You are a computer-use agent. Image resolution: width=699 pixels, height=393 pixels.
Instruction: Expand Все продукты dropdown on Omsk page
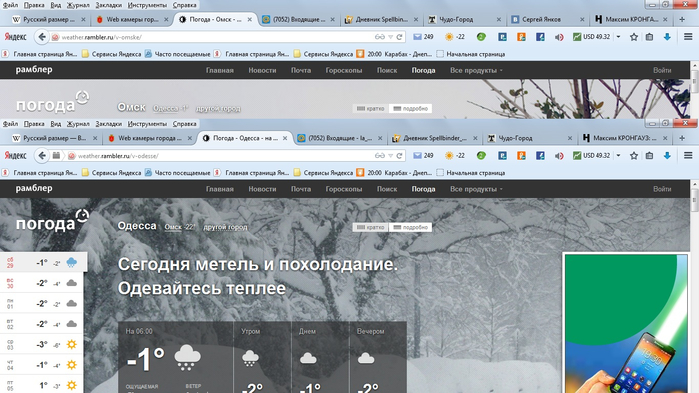point(476,70)
